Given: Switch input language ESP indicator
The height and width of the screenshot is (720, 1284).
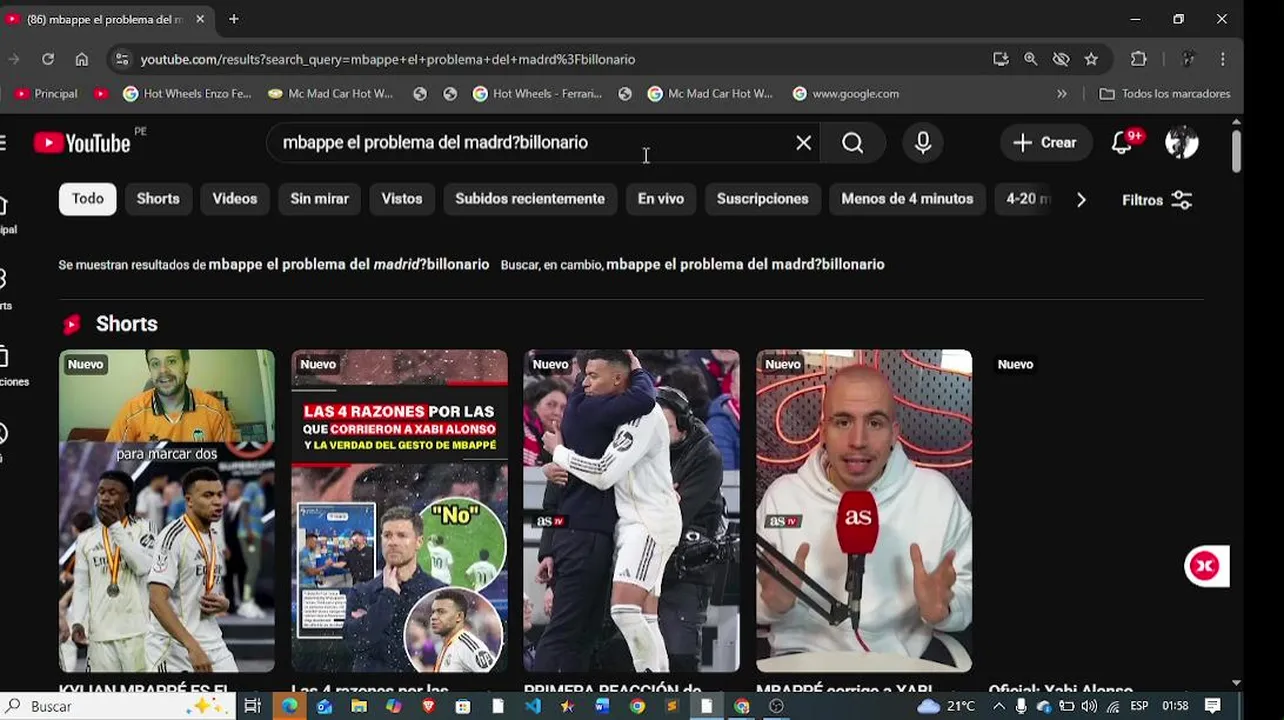Looking at the screenshot, I should point(1139,706).
